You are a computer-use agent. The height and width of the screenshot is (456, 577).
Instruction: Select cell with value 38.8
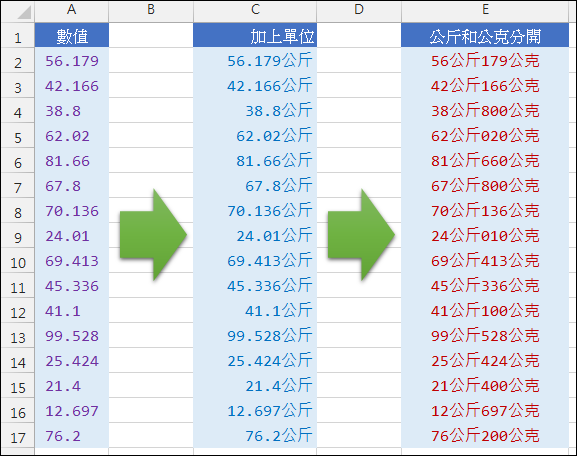[72, 110]
